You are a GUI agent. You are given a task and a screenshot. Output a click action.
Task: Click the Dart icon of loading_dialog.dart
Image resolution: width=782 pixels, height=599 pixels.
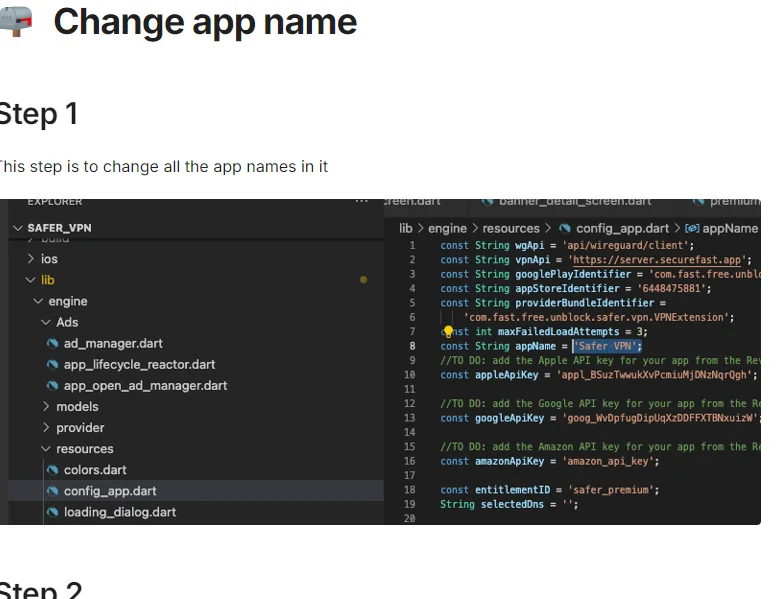tap(52, 512)
